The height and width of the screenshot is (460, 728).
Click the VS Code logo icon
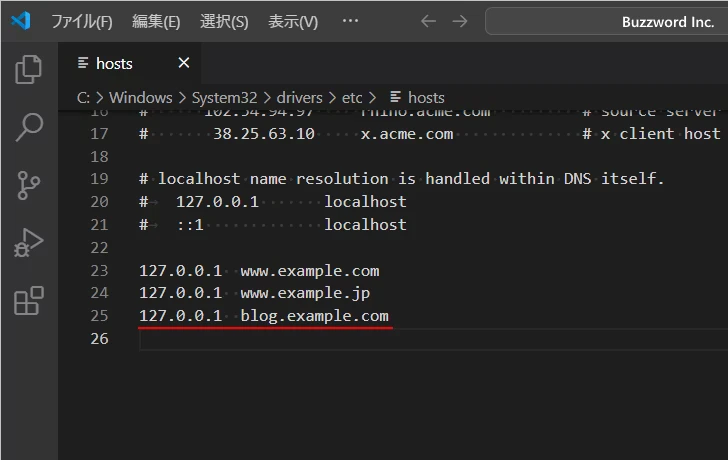click(x=22, y=21)
